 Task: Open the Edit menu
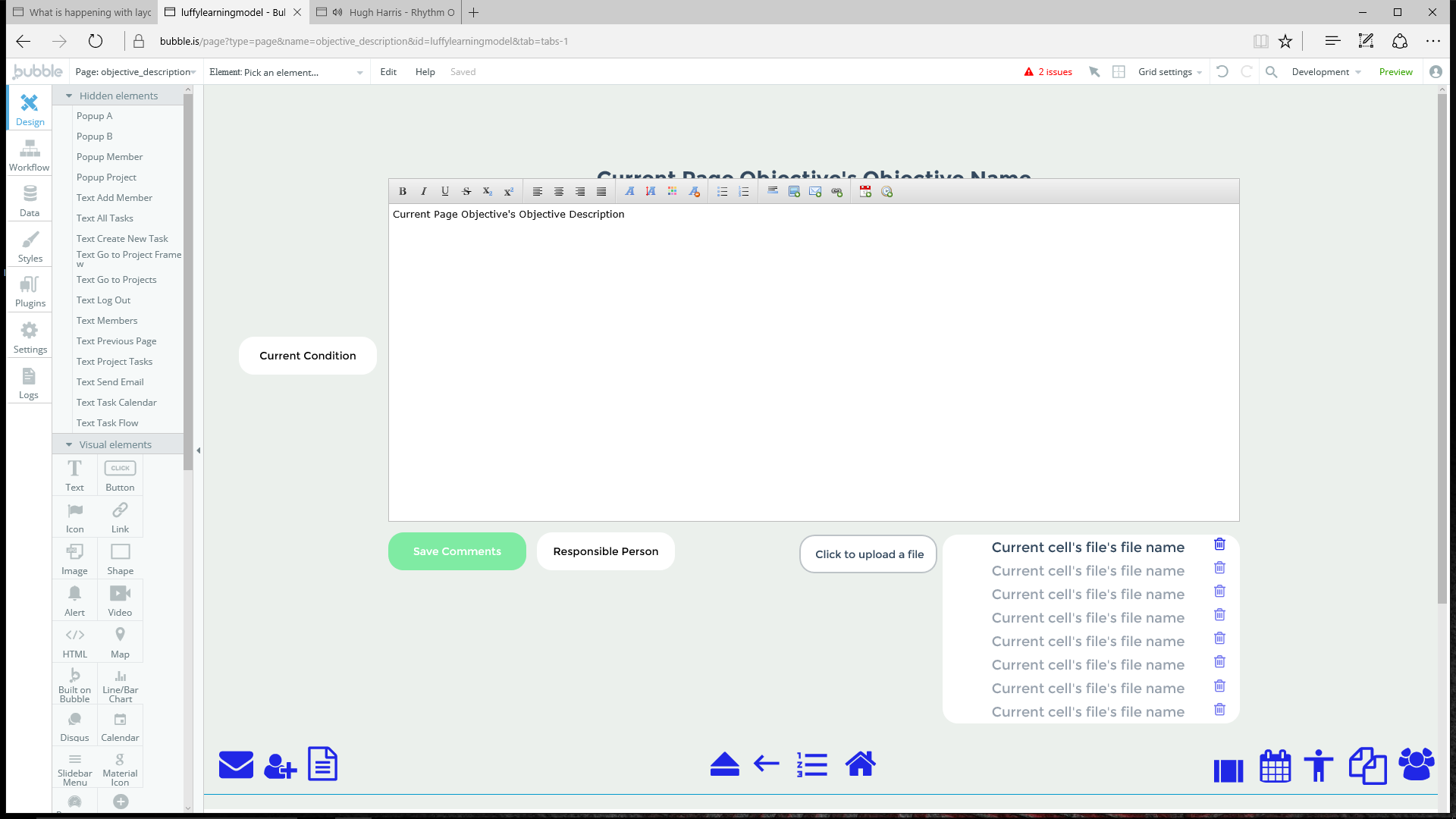pyautogui.click(x=388, y=72)
